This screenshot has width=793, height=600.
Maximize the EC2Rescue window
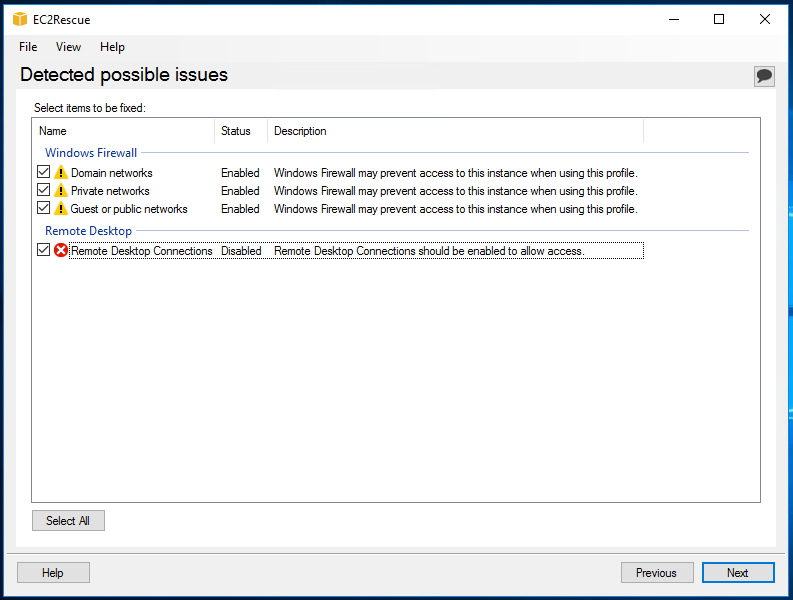[x=719, y=19]
